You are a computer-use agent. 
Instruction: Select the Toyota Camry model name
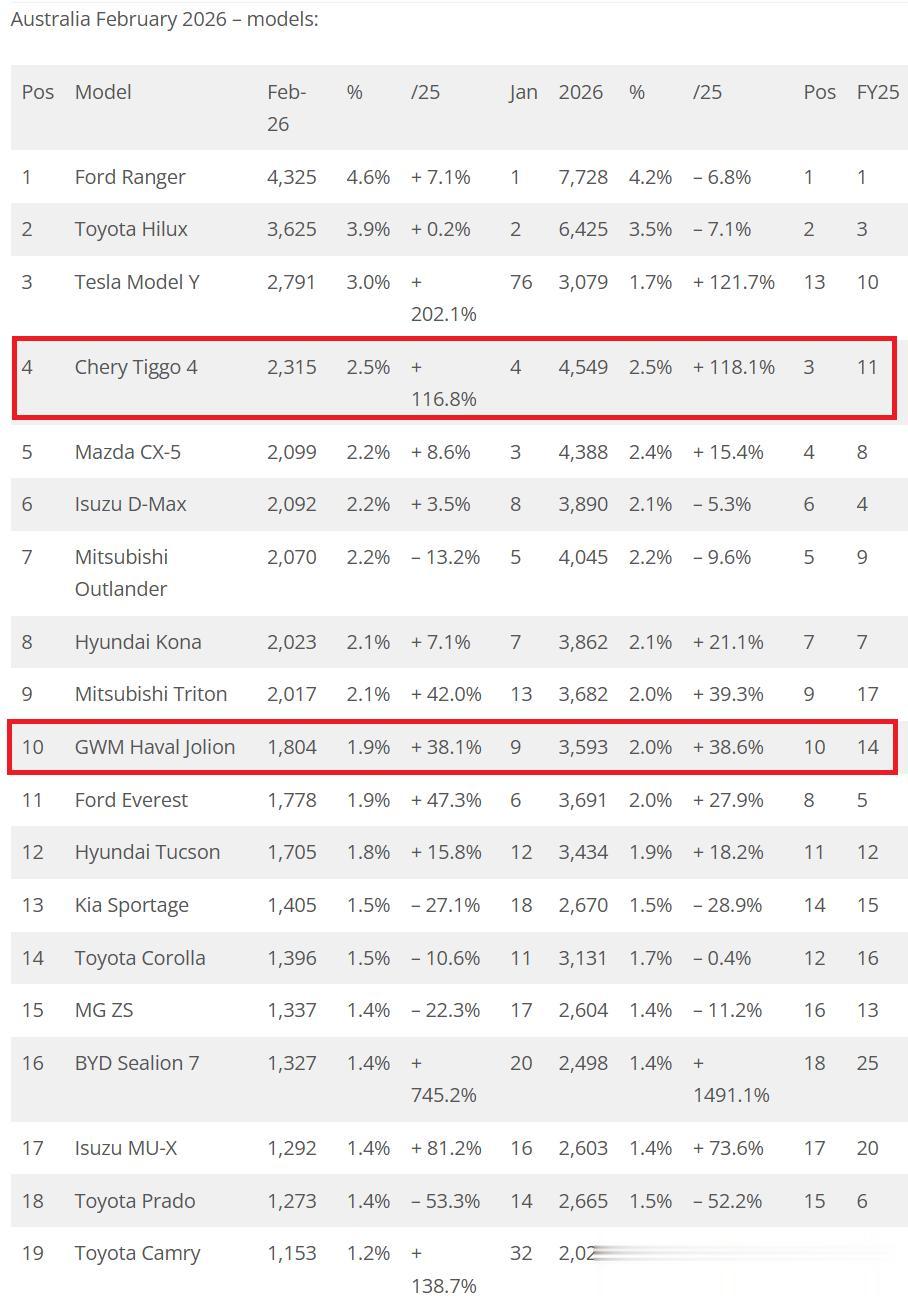(x=137, y=1253)
